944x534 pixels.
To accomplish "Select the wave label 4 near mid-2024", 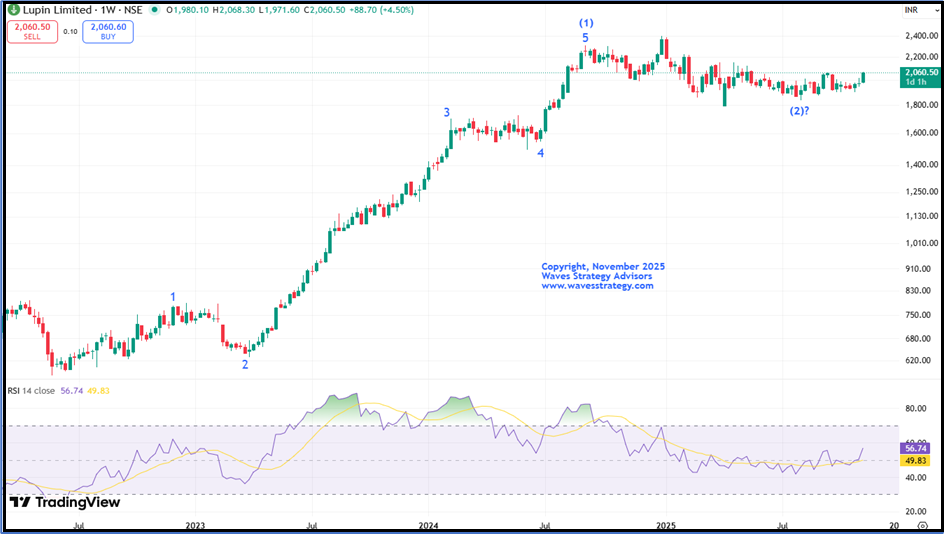I will [541, 154].
